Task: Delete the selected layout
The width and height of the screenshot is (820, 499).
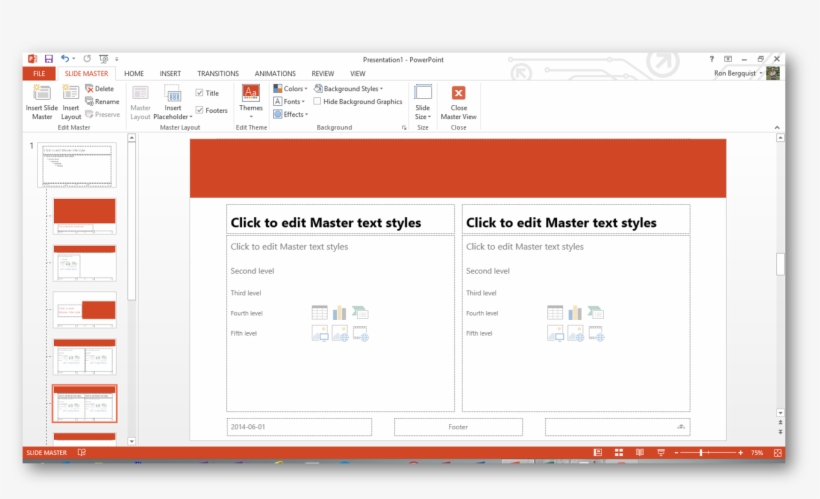Action: click(x=99, y=89)
